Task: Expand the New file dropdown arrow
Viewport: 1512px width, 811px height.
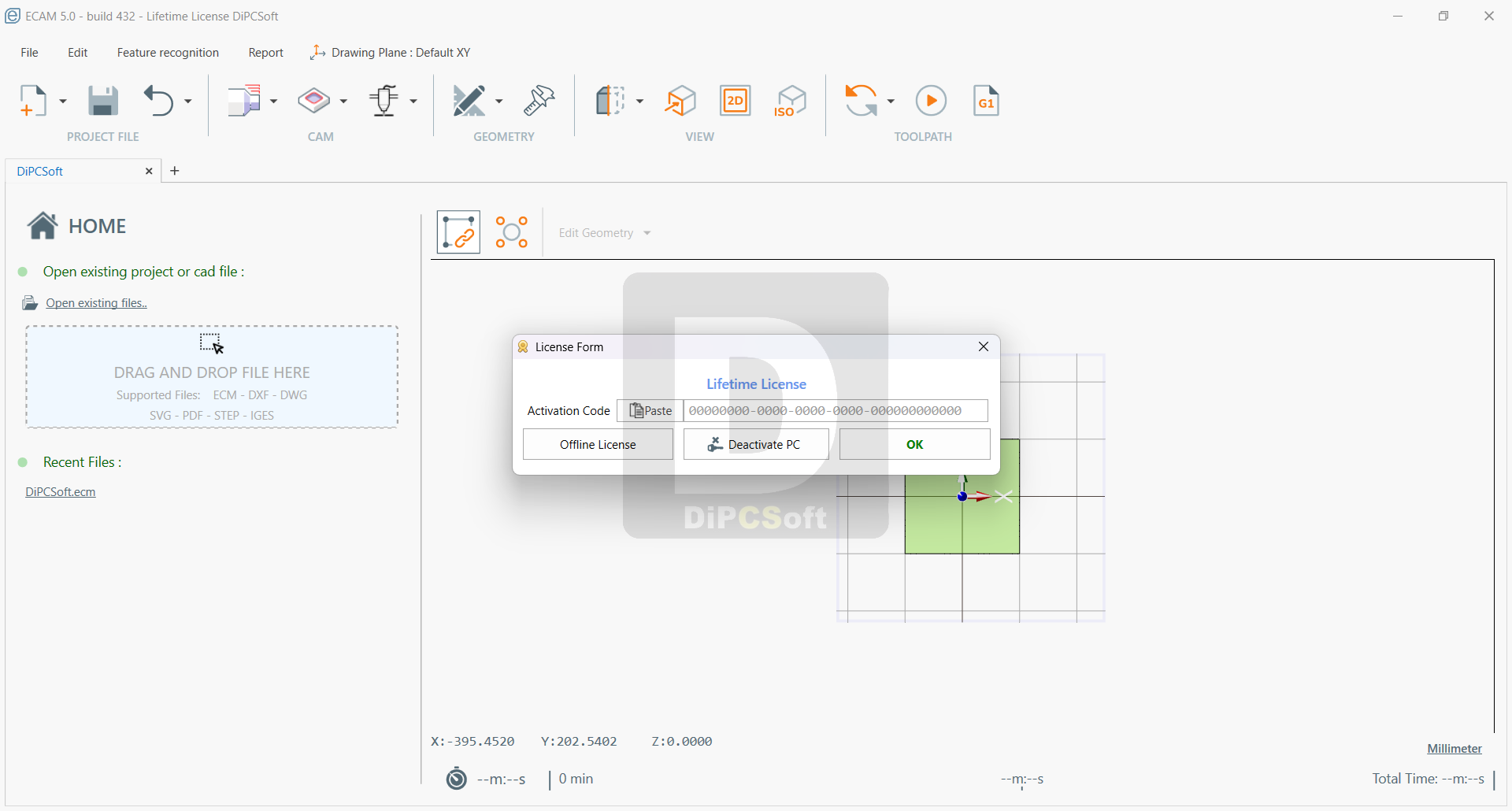Action: click(x=63, y=101)
